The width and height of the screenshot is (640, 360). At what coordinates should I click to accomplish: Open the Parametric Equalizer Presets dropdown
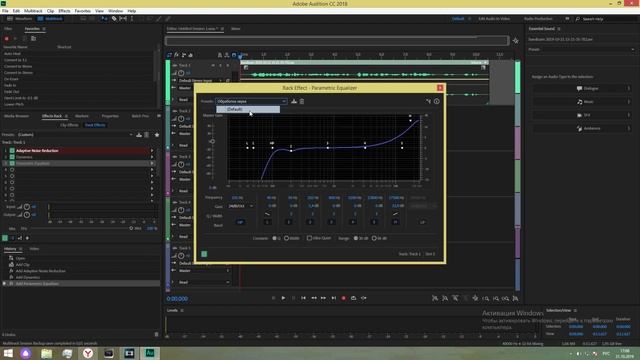(251, 101)
